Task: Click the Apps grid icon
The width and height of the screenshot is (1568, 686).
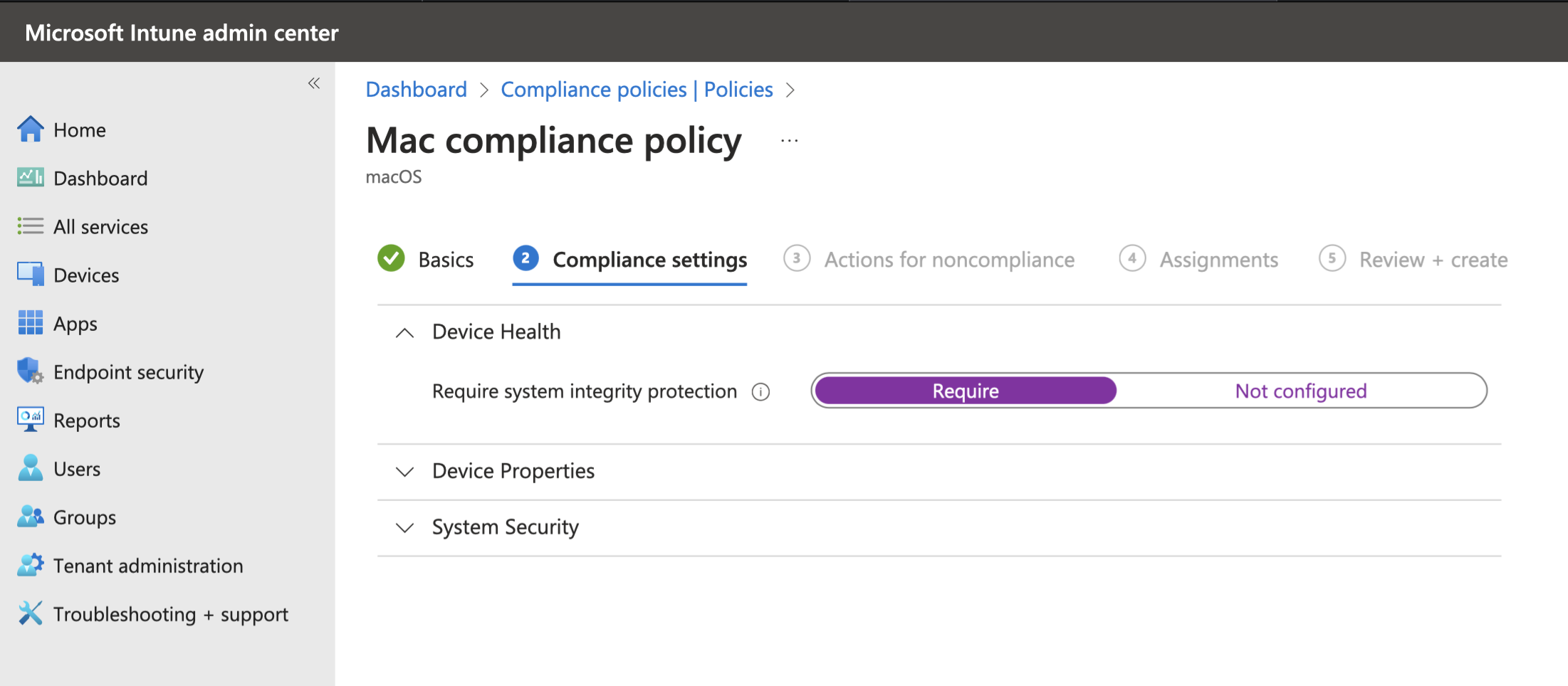Action: click(30, 323)
